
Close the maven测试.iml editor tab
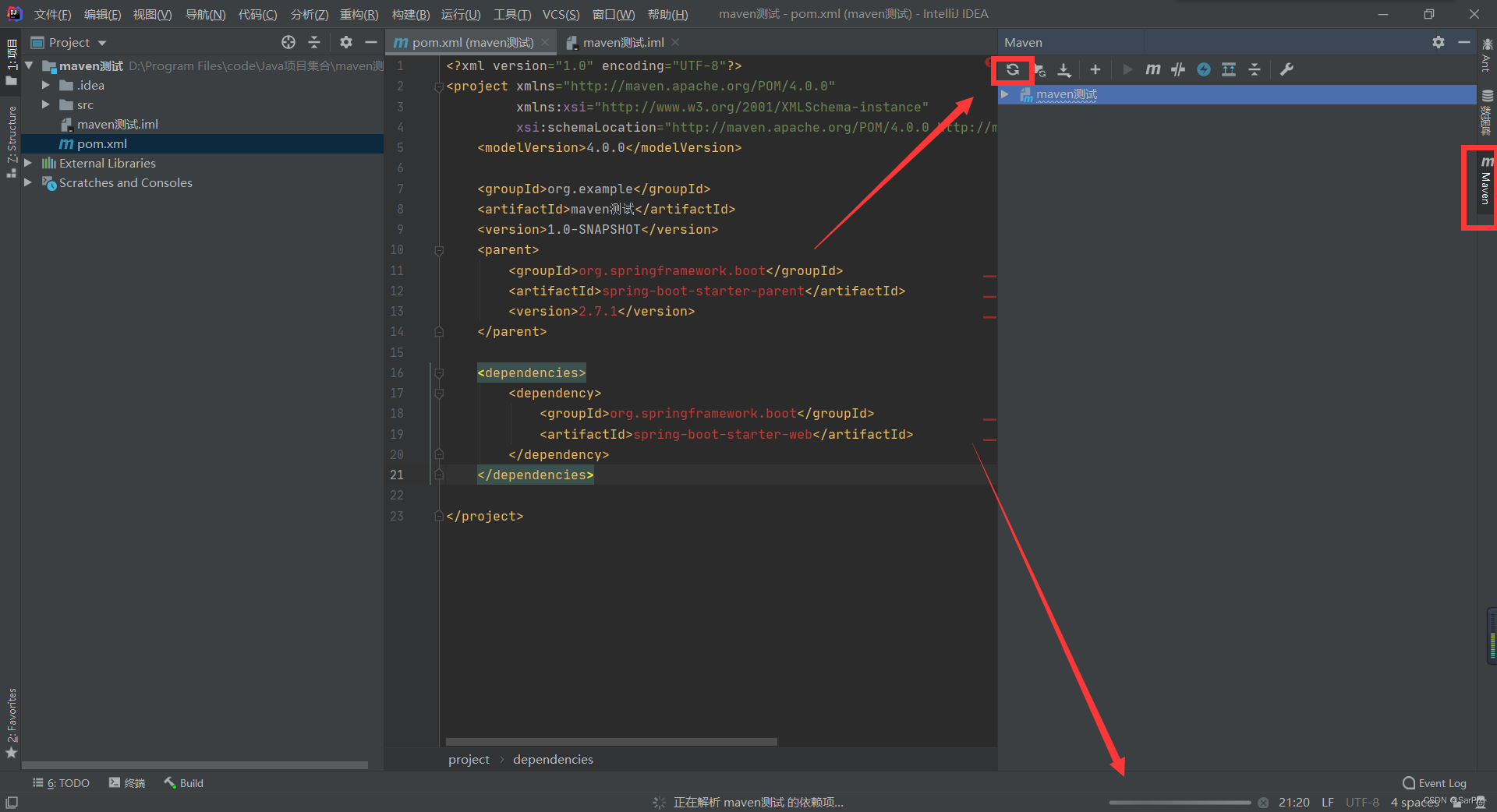[x=675, y=42]
